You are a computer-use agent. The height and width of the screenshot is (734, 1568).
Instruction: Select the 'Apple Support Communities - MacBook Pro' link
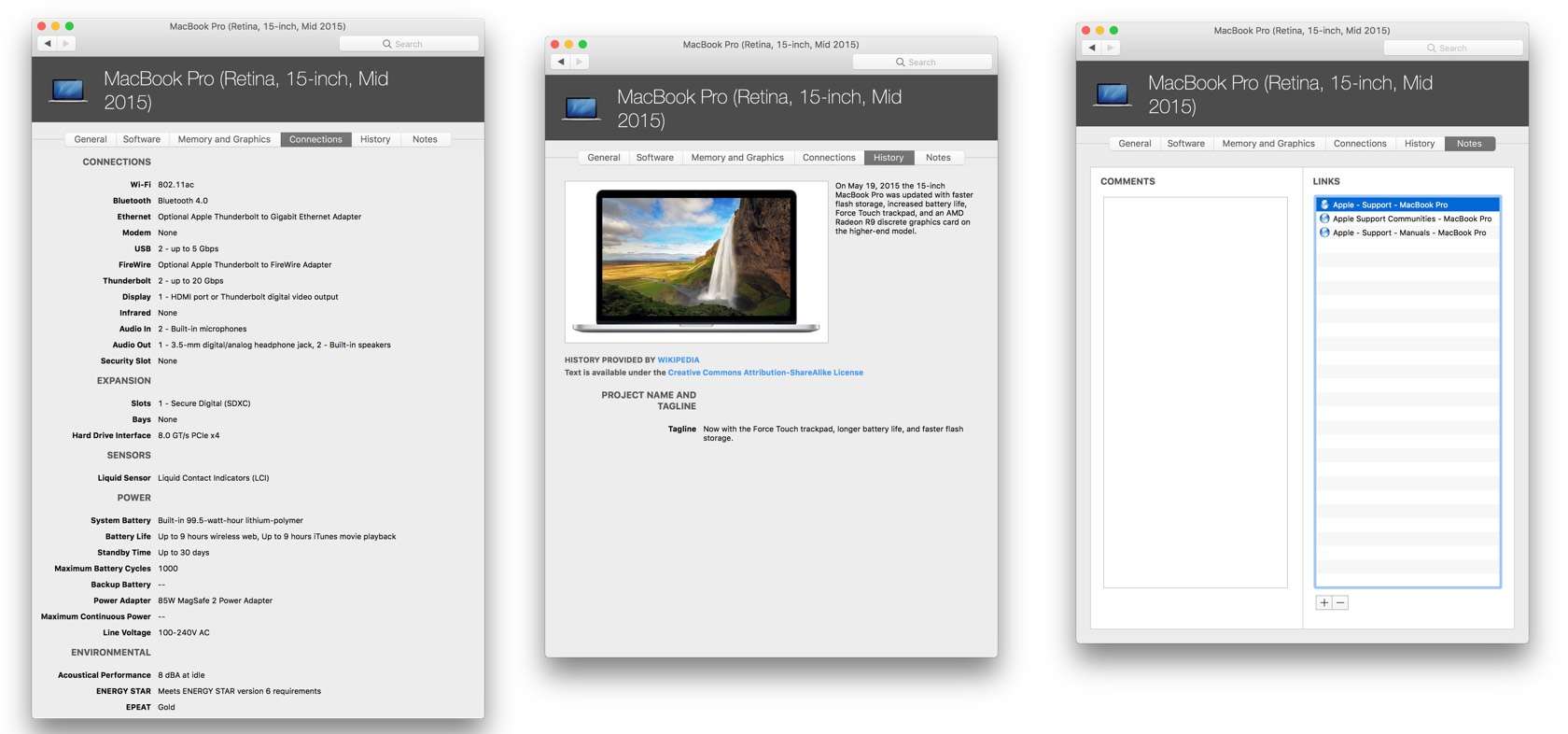point(1407,219)
